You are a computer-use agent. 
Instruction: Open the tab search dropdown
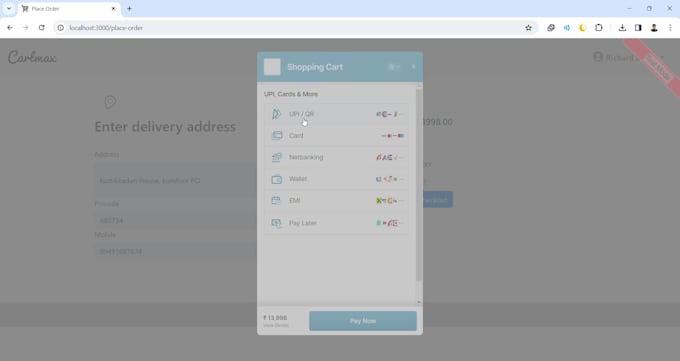click(x=9, y=9)
